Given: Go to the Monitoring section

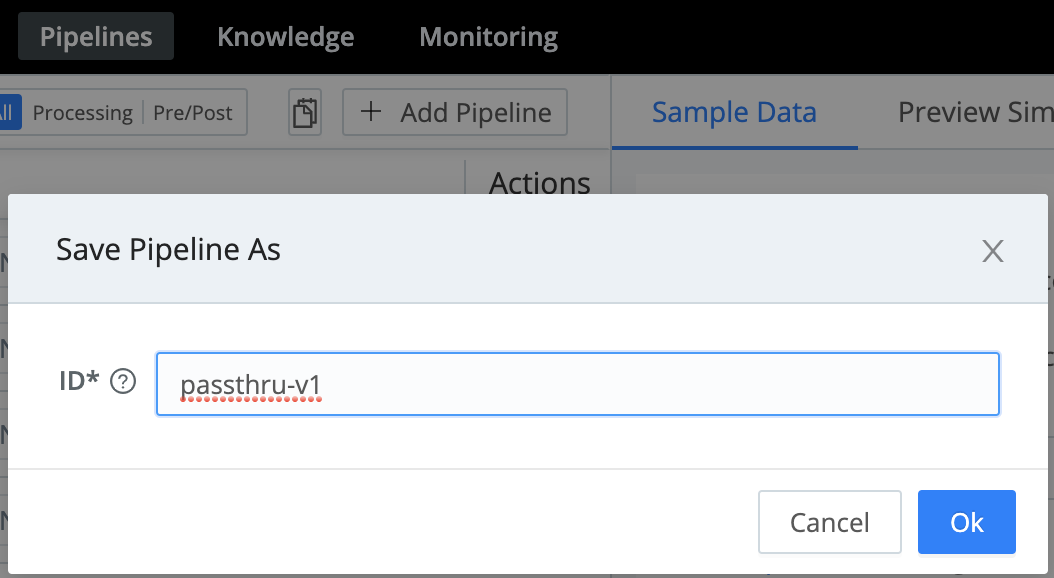Looking at the screenshot, I should (488, 37).
